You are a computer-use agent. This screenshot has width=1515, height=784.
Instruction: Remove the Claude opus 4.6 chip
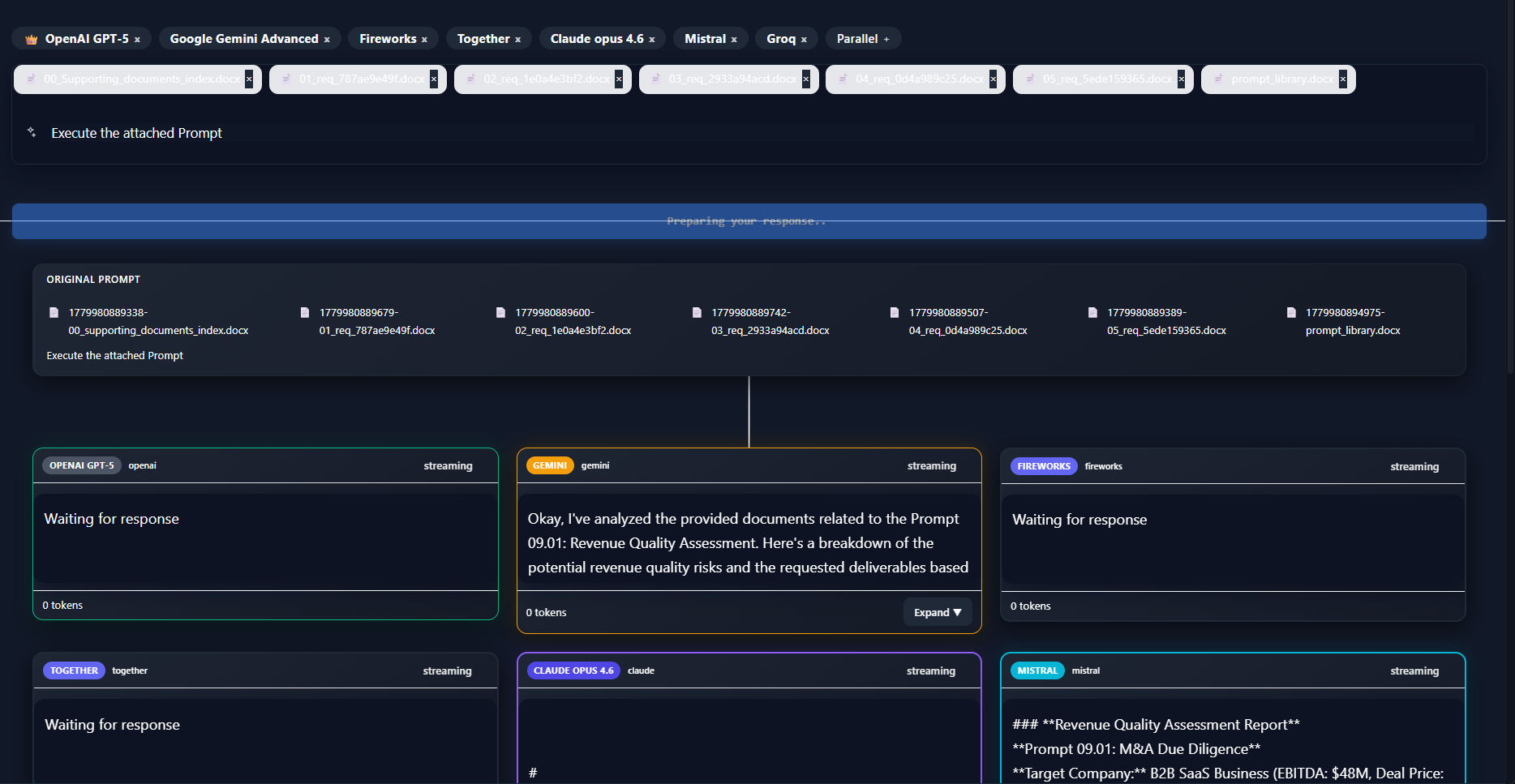[x=651, y=40]
